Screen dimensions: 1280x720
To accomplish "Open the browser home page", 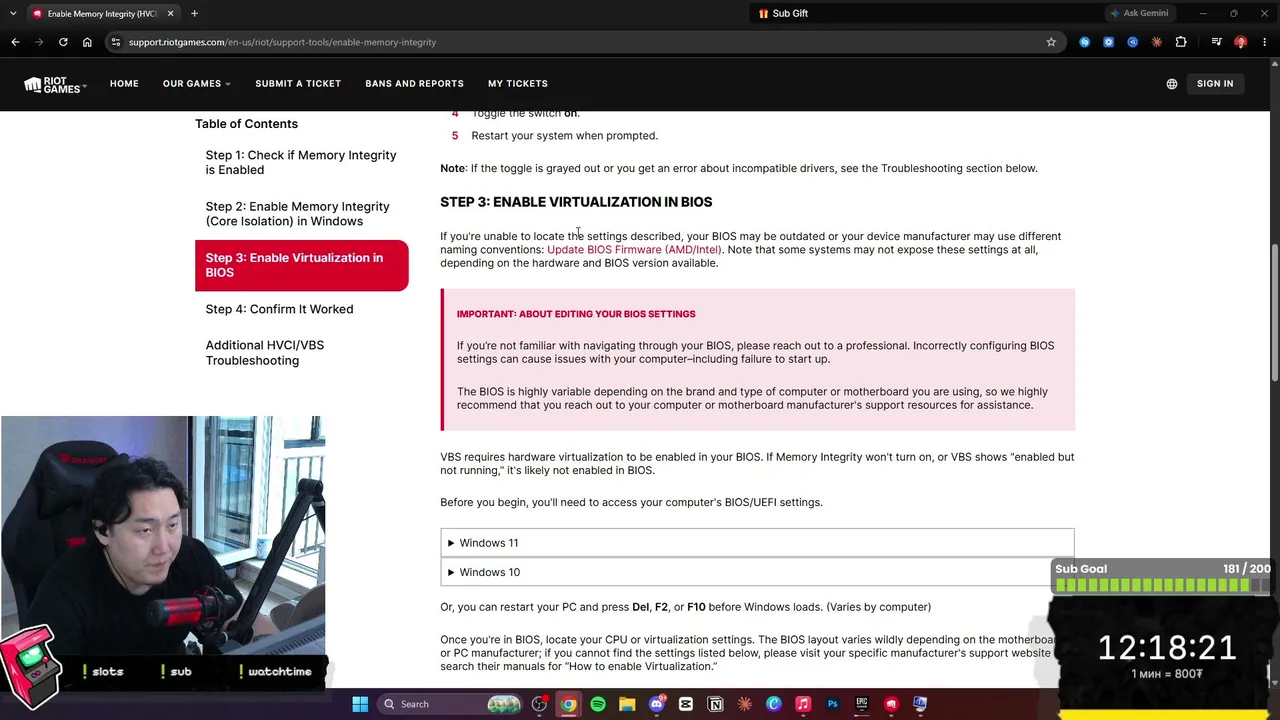I will click(x=87, y=42).
